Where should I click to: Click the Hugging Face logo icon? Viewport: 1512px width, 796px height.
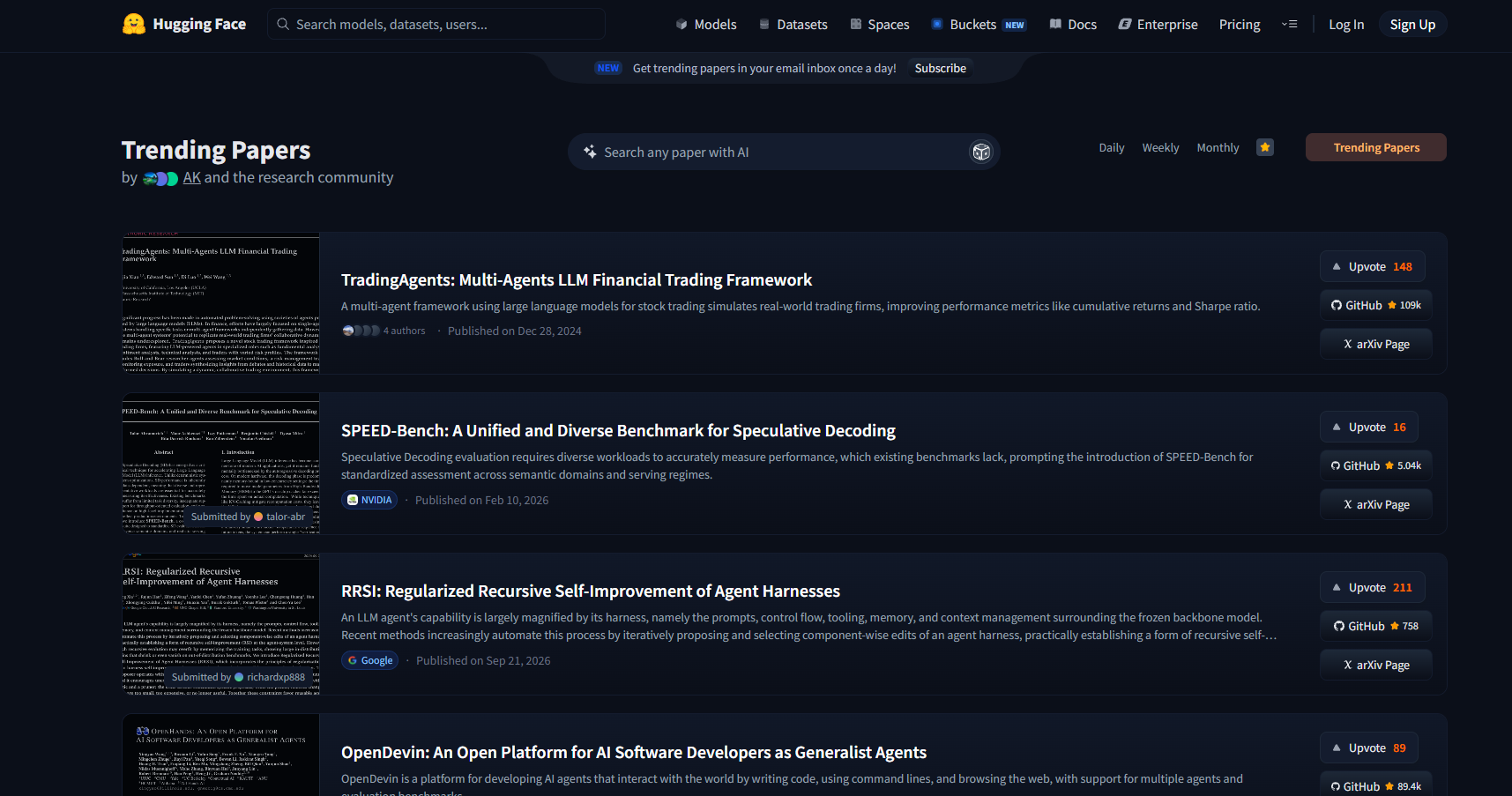tap(134, 24)
